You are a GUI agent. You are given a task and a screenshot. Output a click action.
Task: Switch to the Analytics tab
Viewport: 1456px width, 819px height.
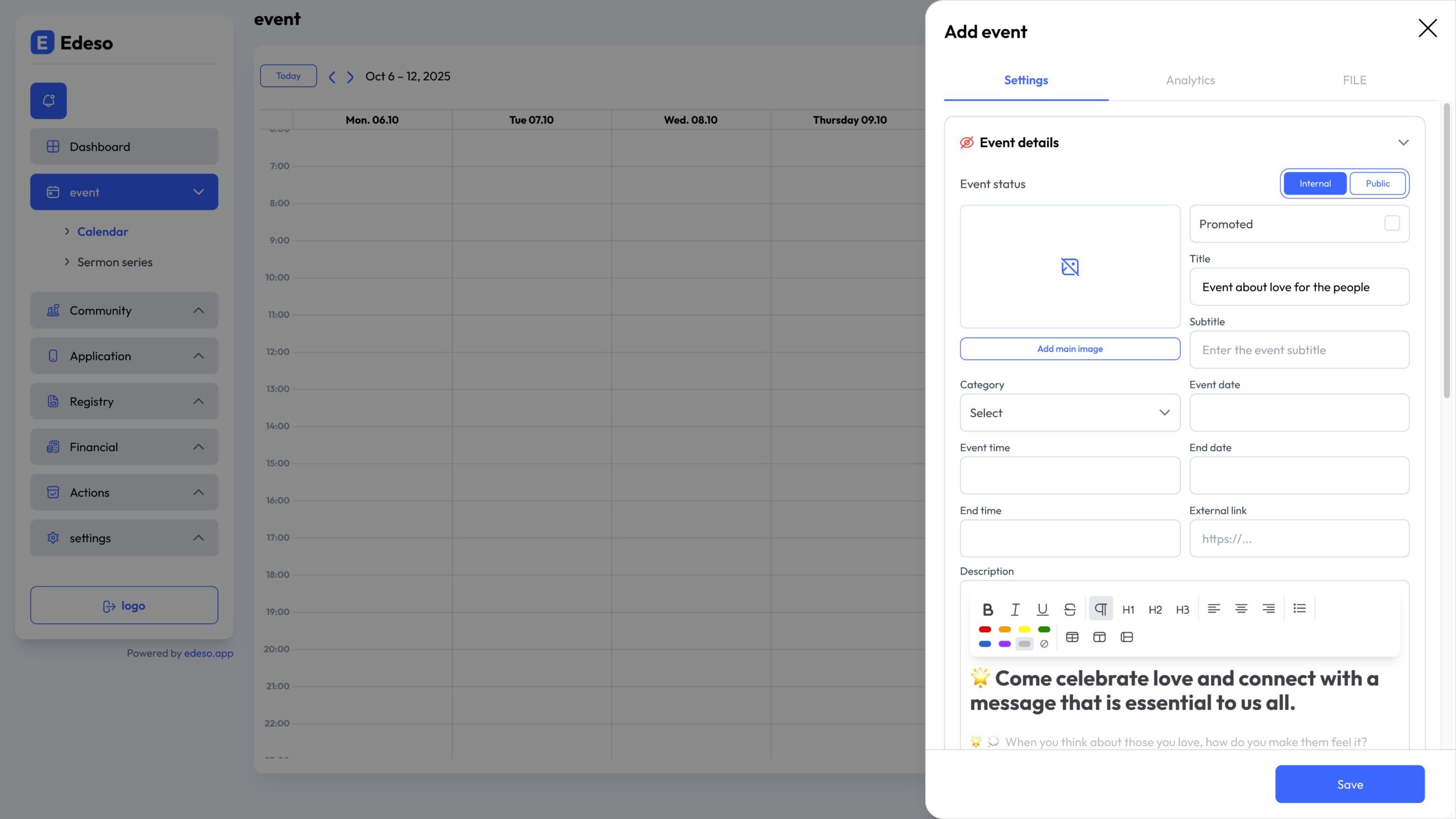click(x=1190, y=80)
